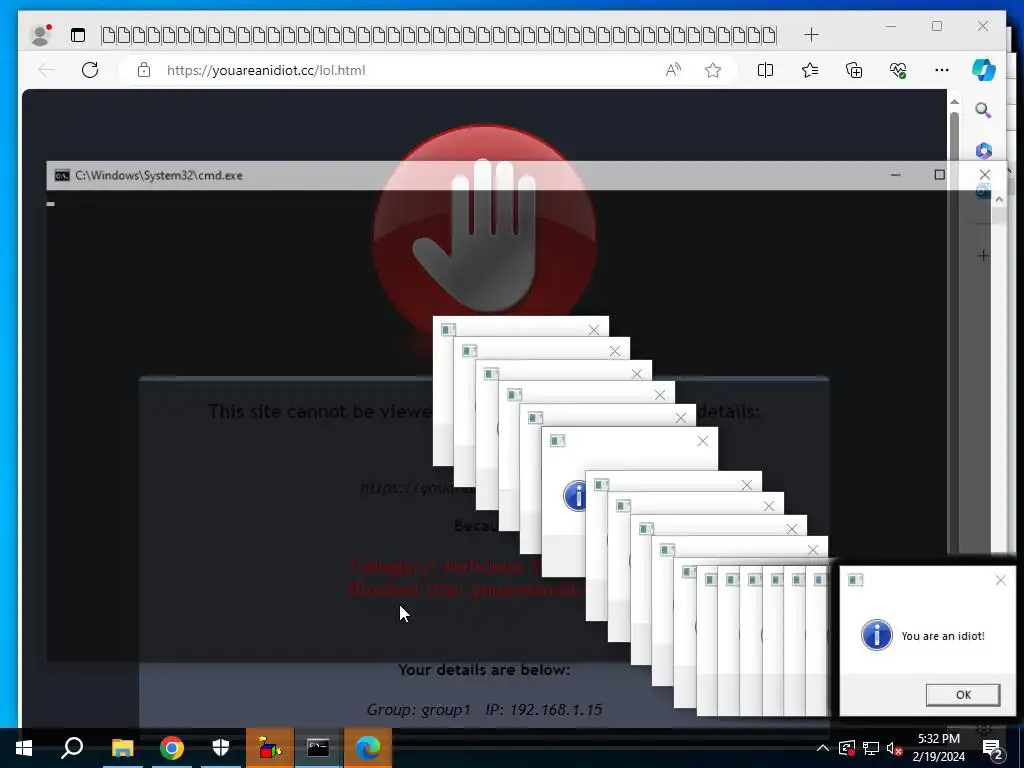The width and height of the screenshot is (1024, 768).
Task: Open the Collections icon
Action: point(854,70)
